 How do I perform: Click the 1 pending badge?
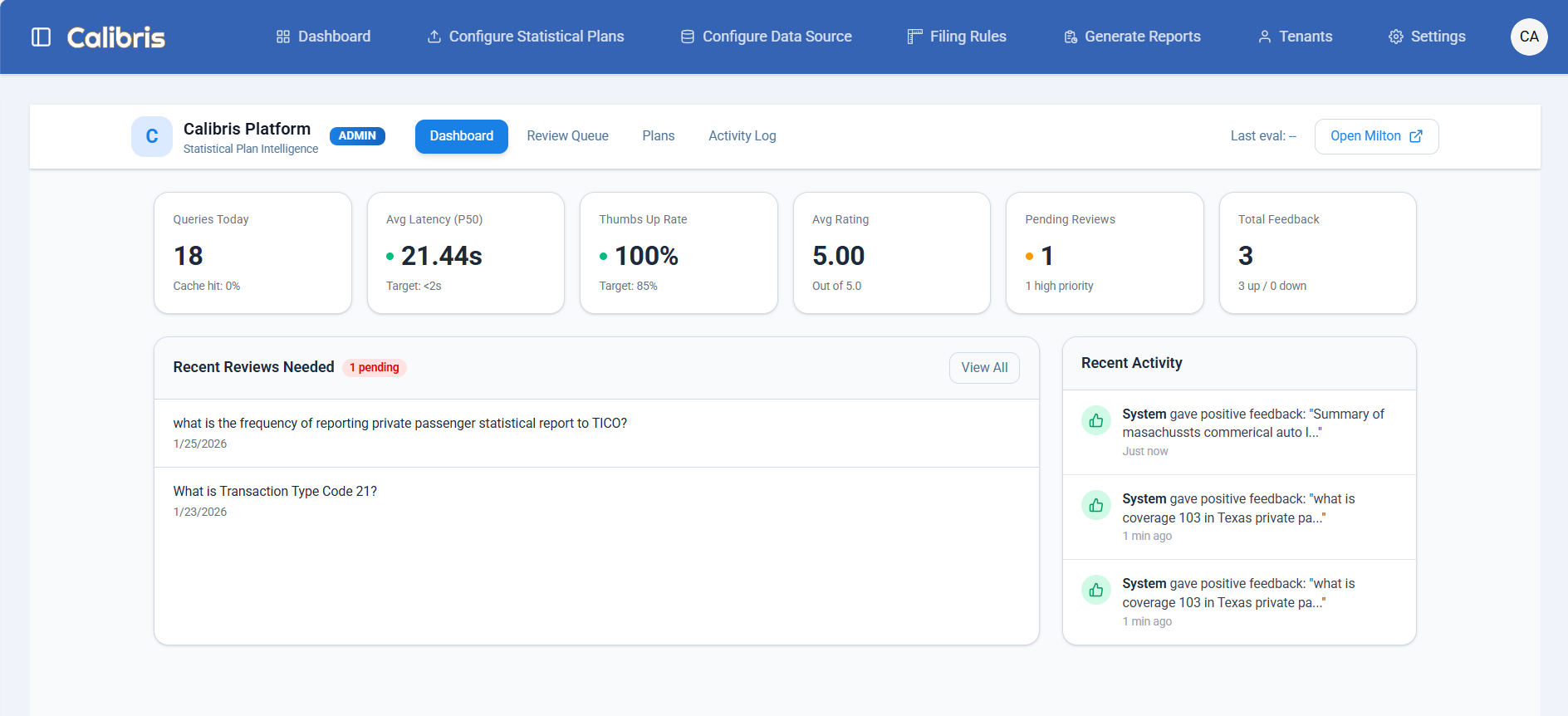(375, 367)
